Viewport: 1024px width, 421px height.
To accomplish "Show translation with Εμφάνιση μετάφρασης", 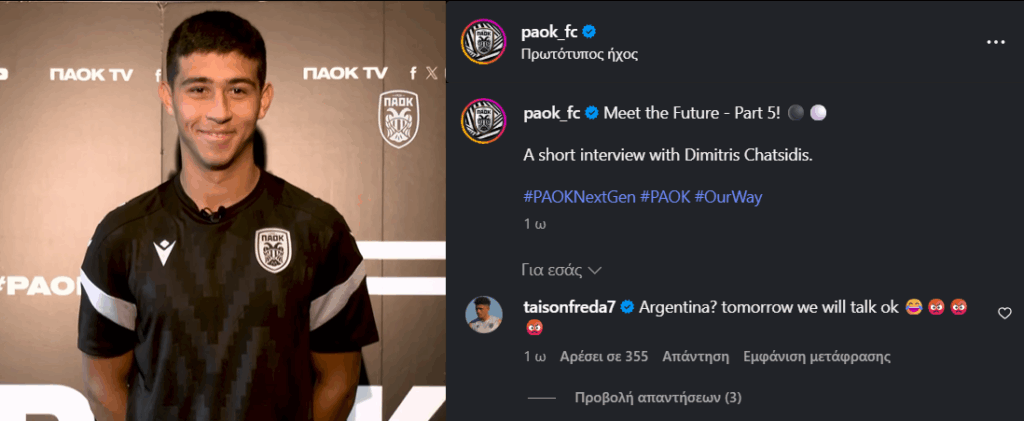I will point(817,357).
